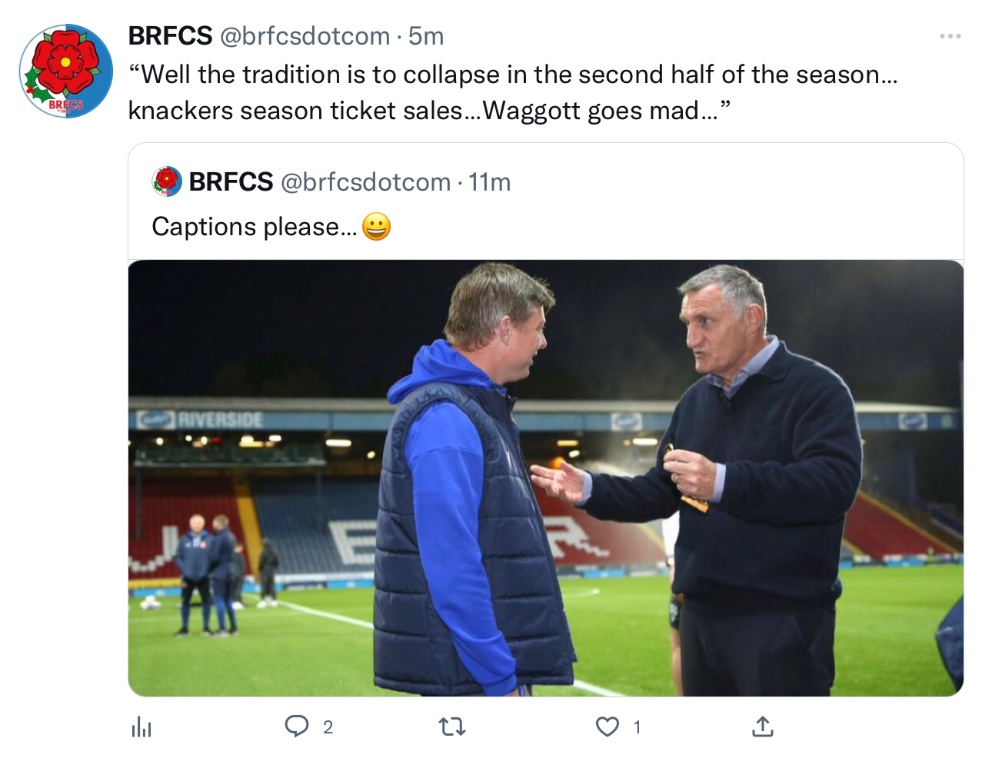
Task: Click the grinning emoji in quoted tweet
Action: point(376,227)
